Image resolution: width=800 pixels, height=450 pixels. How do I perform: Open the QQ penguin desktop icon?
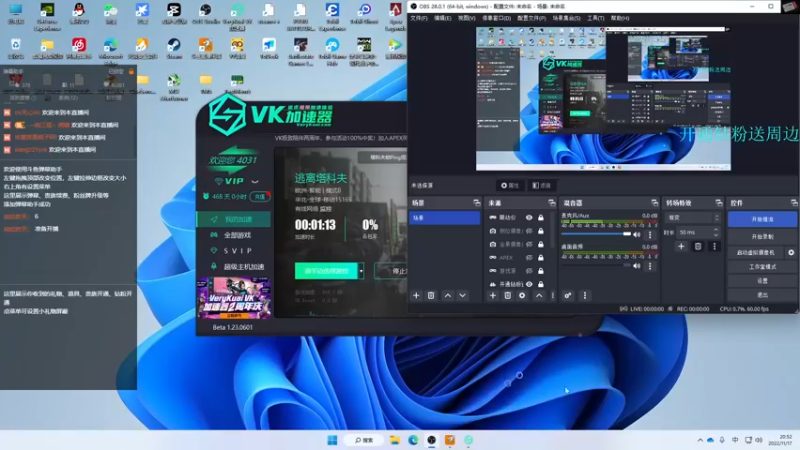[79, 14]
